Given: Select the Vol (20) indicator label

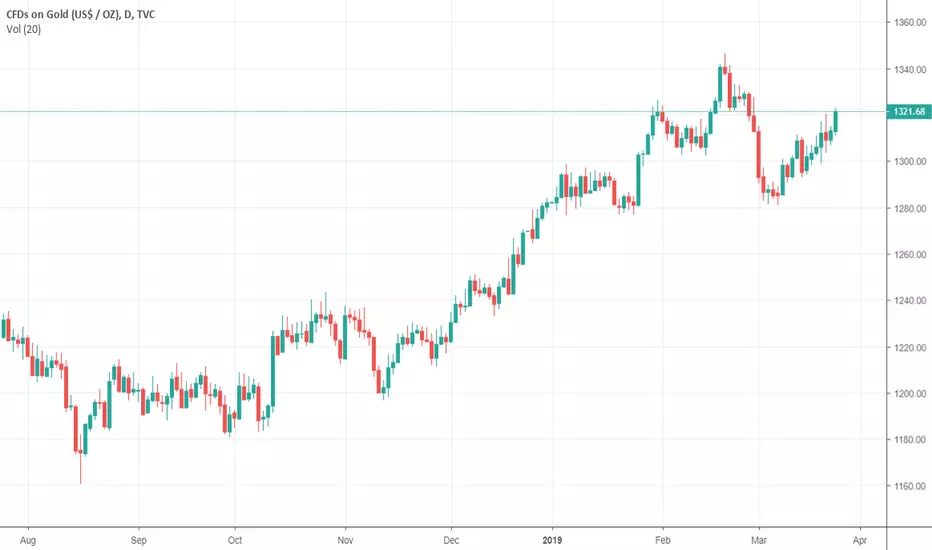Looking at the screenshot, I should [x=24, y=29].
